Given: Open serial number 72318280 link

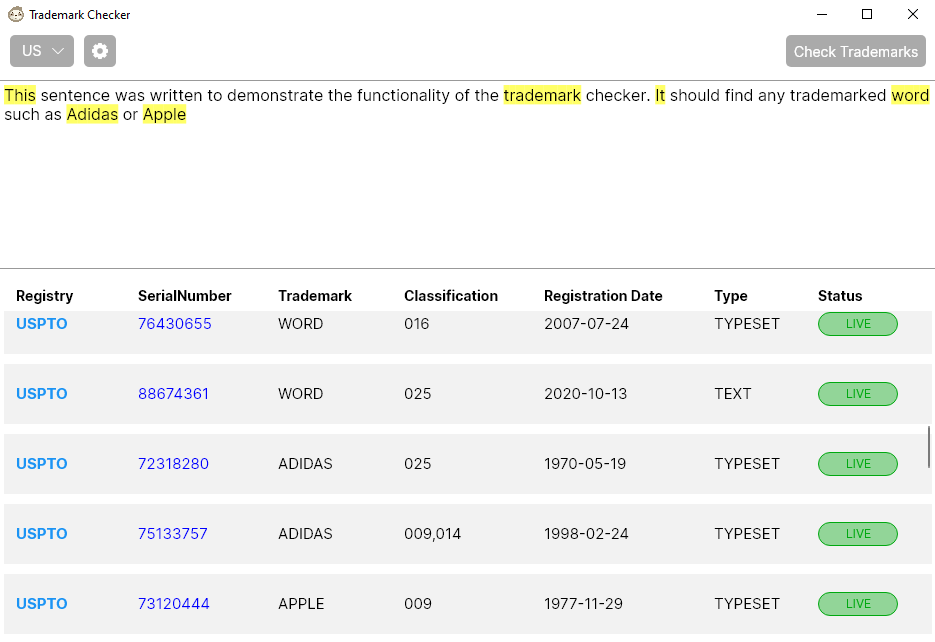Looking at the screenshot, I should (x=174, y=464).
